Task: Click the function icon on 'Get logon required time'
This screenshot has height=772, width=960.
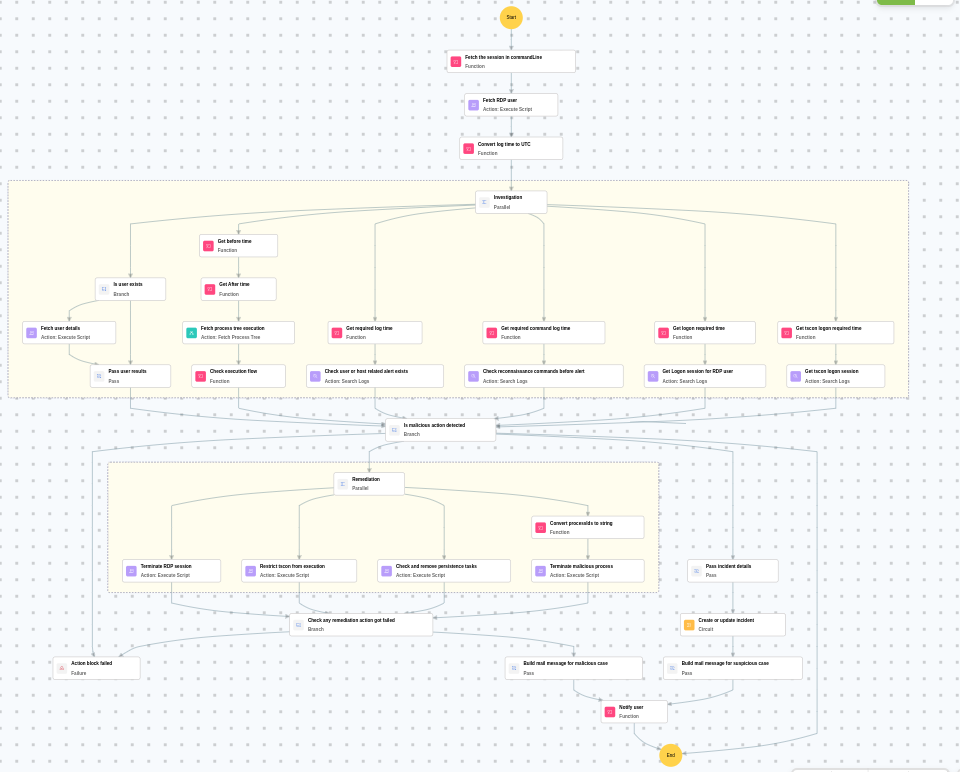Action: pyautogui.click(x=664, y=332)
